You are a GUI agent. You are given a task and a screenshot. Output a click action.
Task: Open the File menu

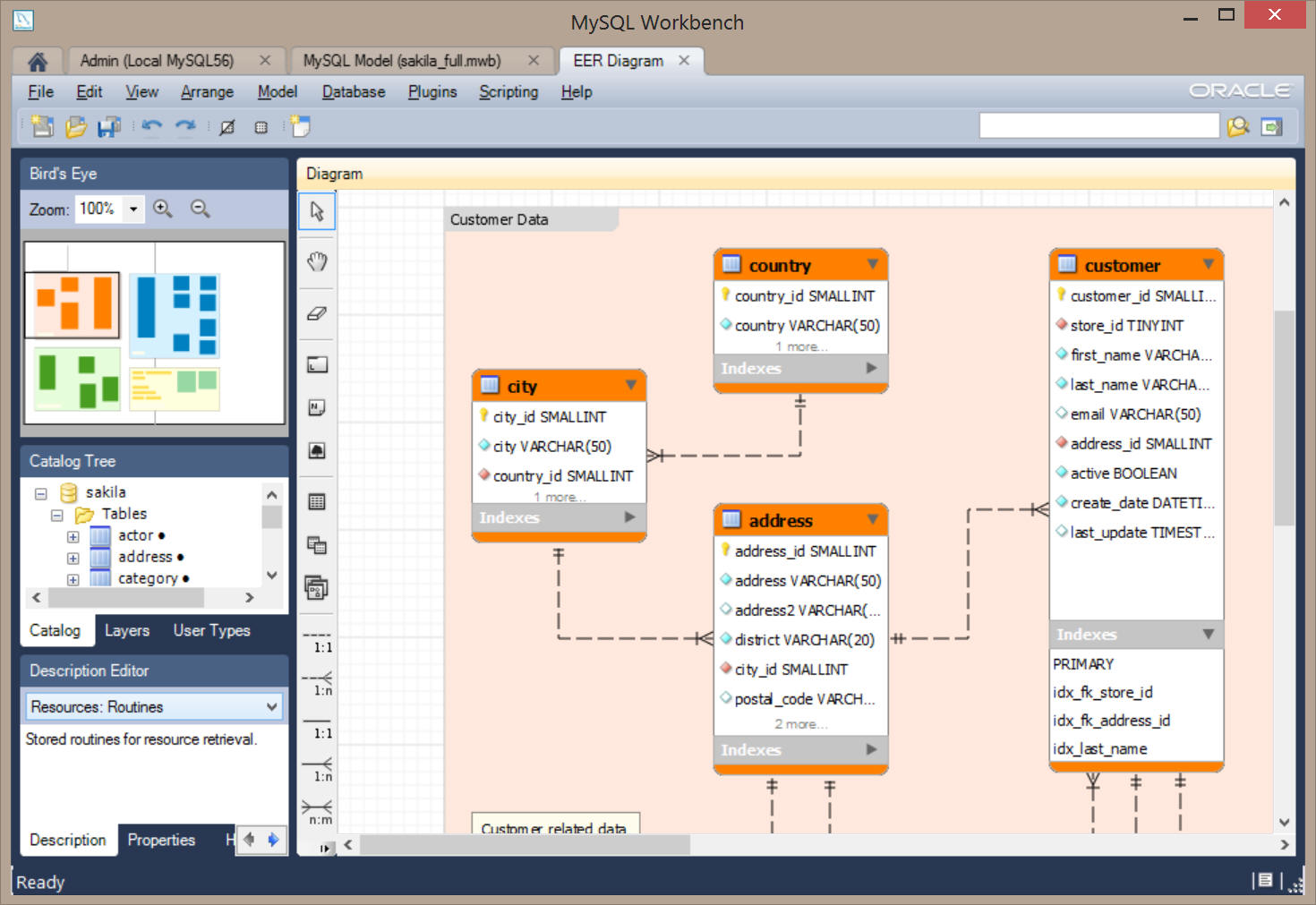pos(40,91)
